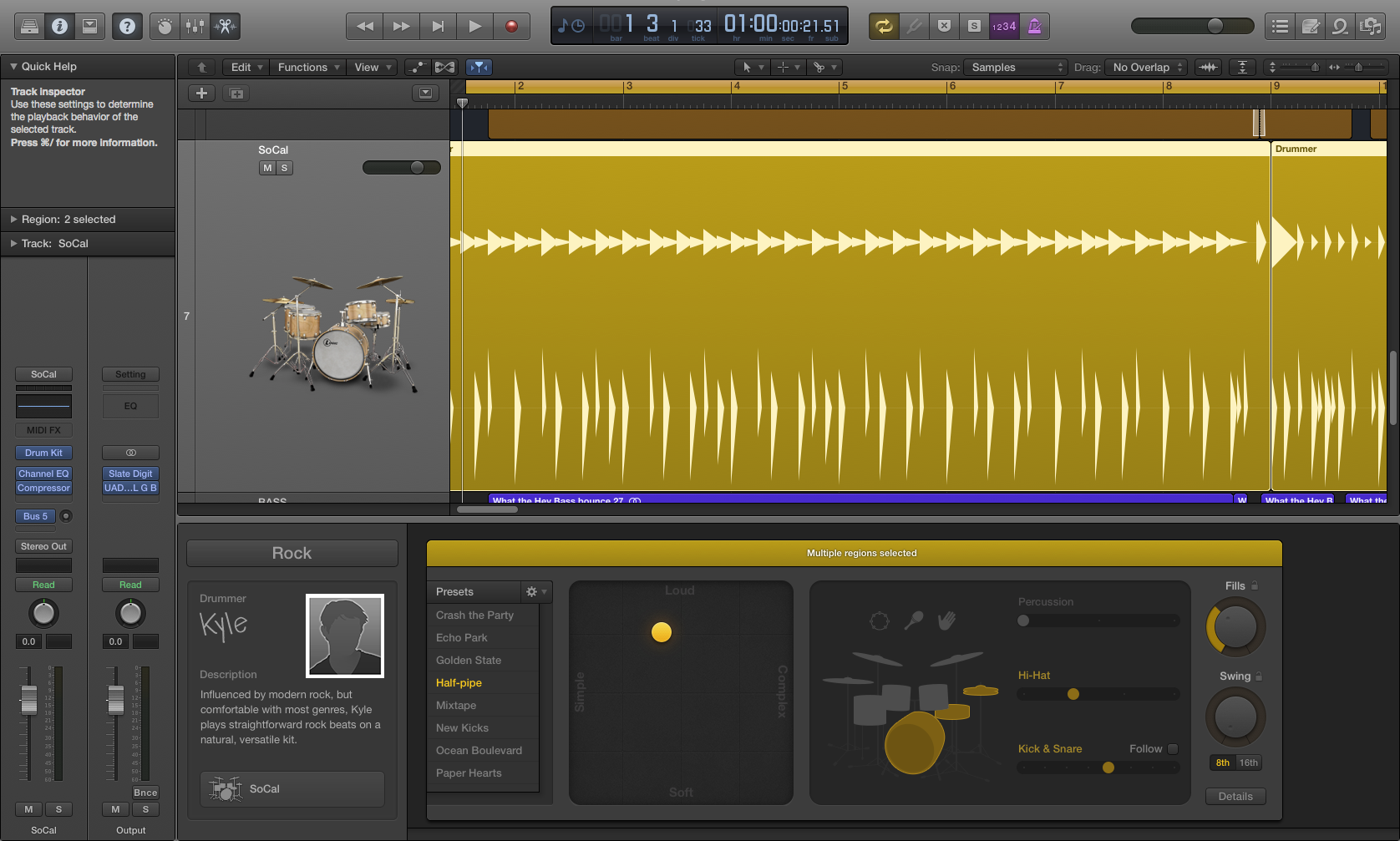Open the Mixer from control bar
1400x841 pixels.
[x=195, y=26]
